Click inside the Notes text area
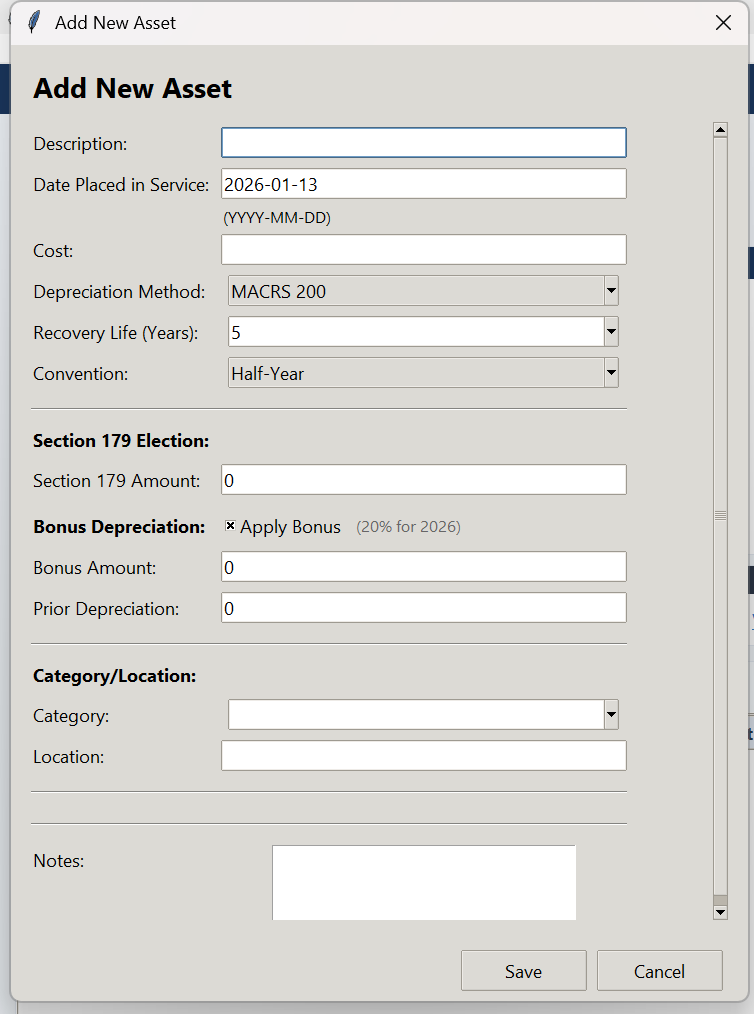Screen dimensions: 754x1014 pos(423,881)
